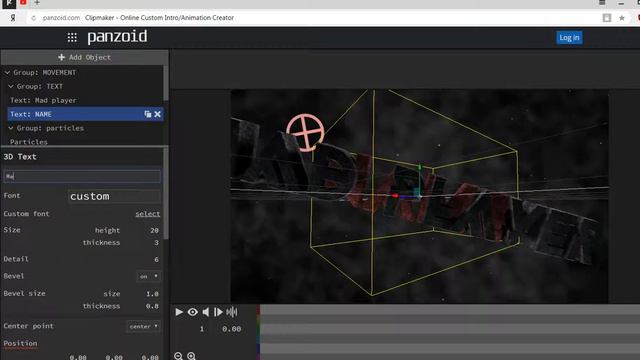Click the object tree scrollbar

[166, 83]
